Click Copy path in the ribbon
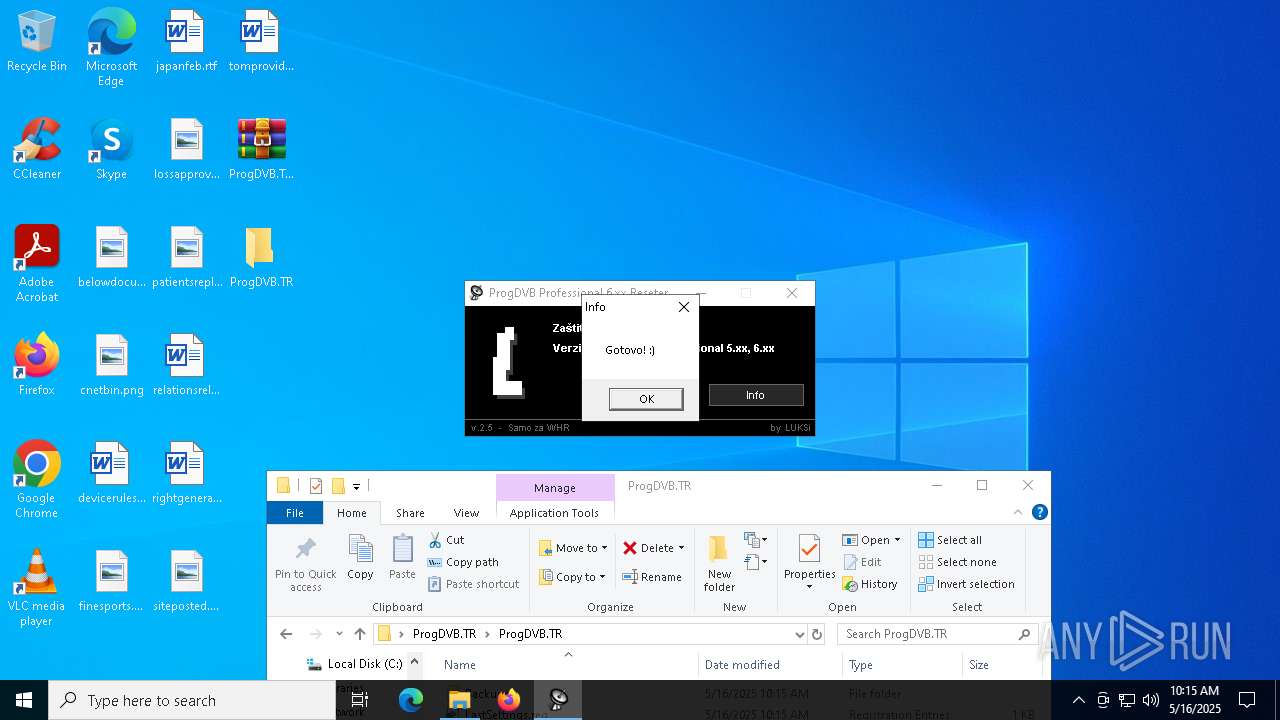Viewport: 1280px width, 720px height. tap(463, 562)
